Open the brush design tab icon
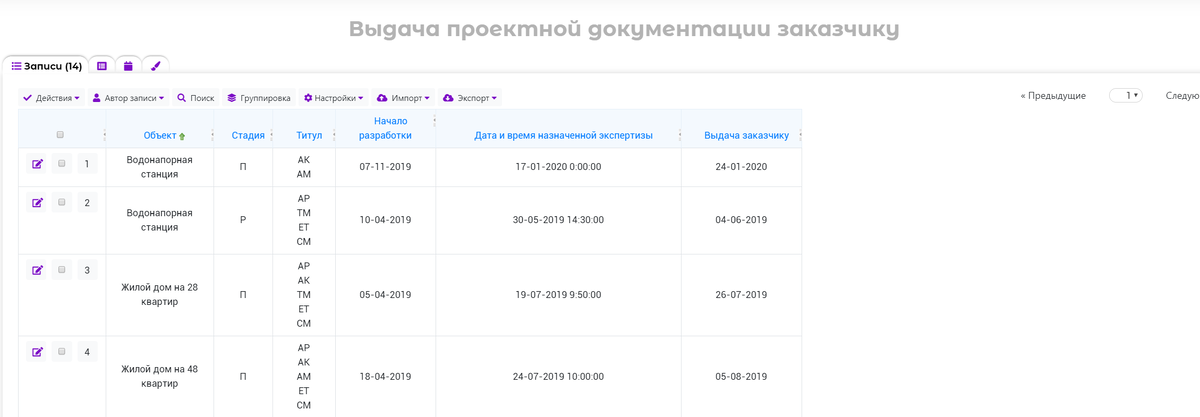1200x417 pixels. pyautogui.click(x=155, y=66)
